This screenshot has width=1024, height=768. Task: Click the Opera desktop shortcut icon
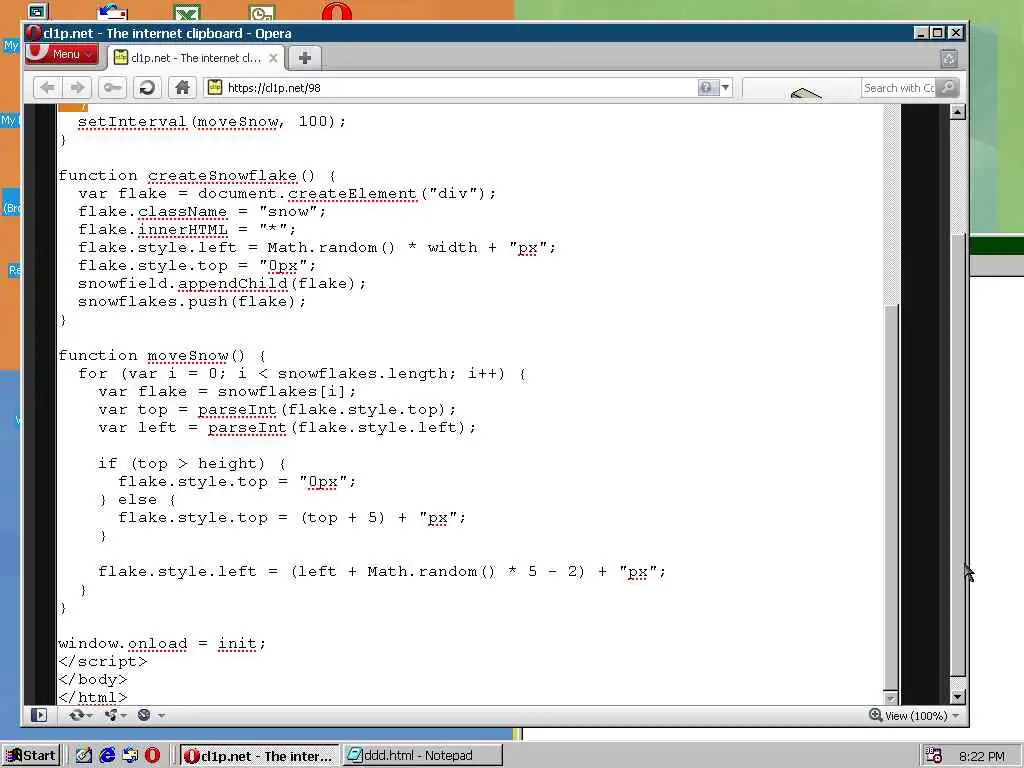[336, 11]
